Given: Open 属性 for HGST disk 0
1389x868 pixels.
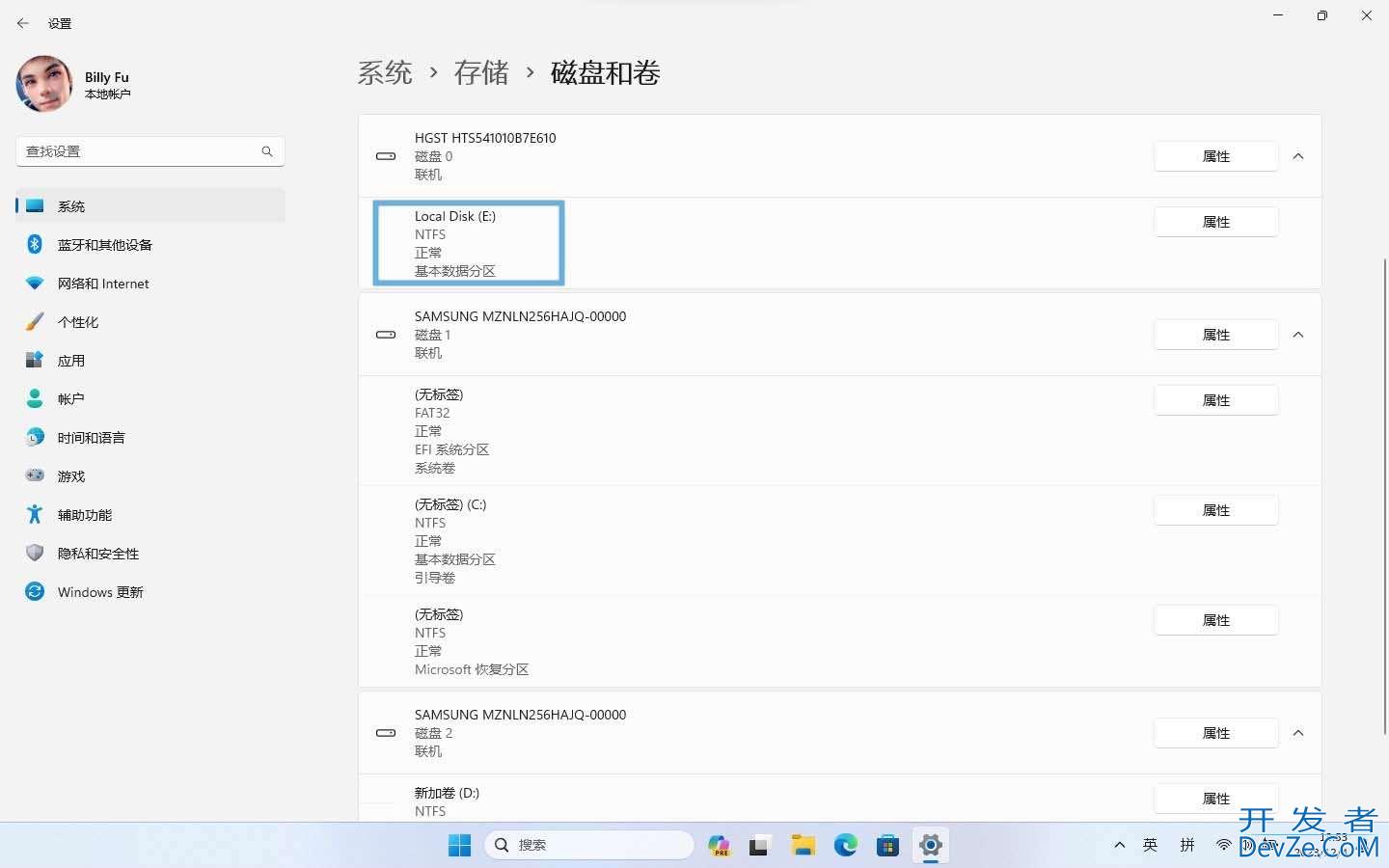Looking at the screenshot, I should pyautogui.click(x=1216, y=156).
